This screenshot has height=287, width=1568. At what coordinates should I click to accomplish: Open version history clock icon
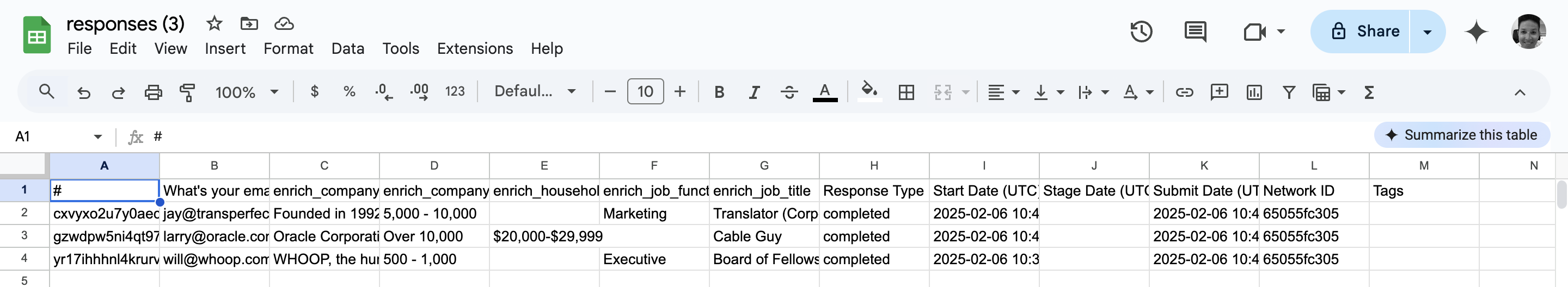tap(1141, 31)
